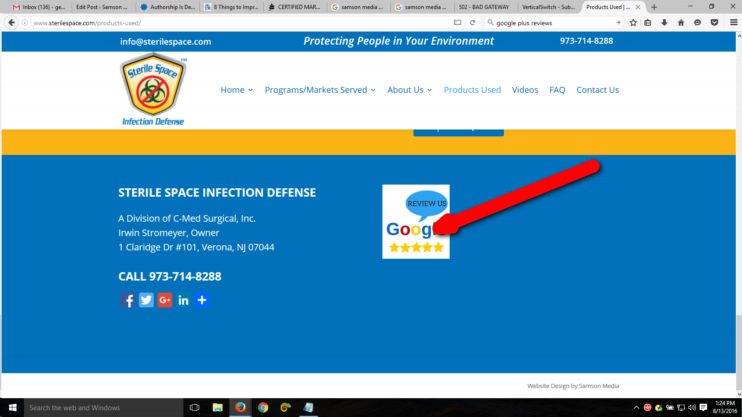Open the downloads arrow icon

664,23
